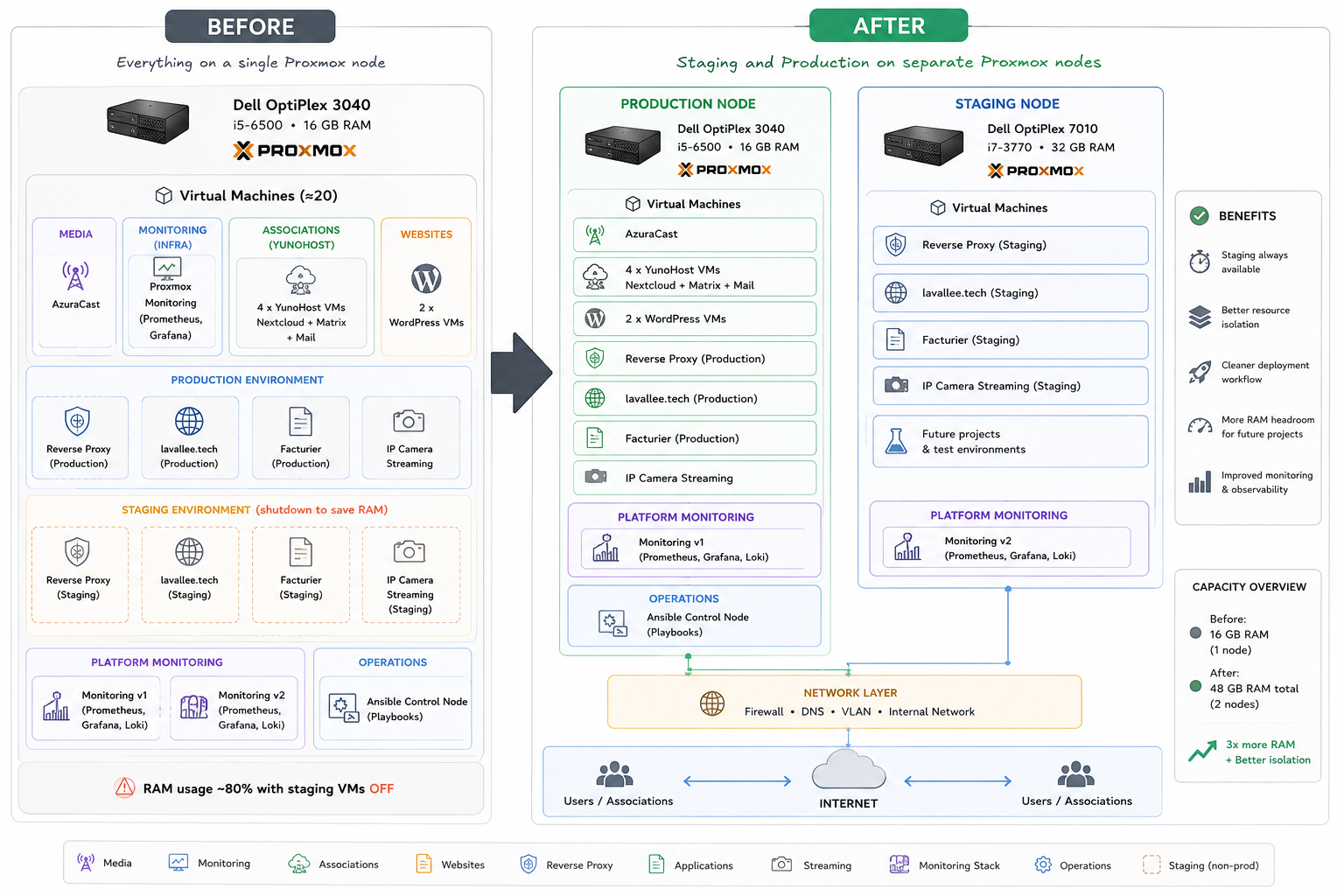
Task: Click the Proxmox logo in the Staging Node
Action: point(1036,171)
